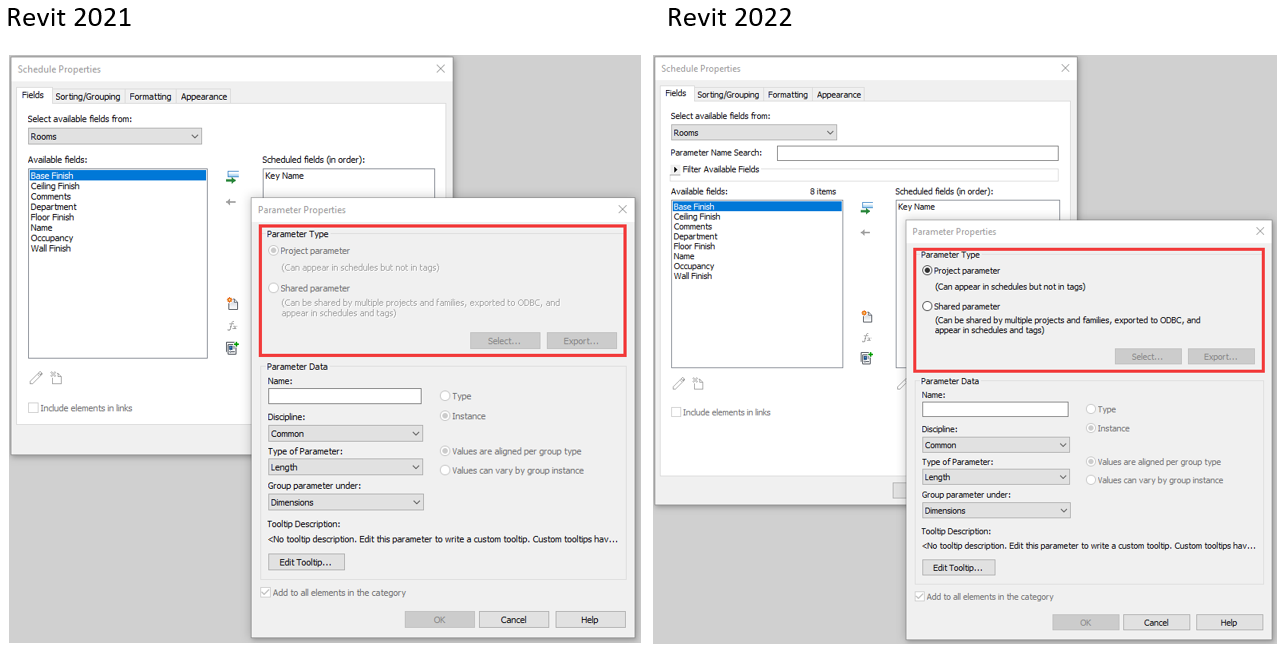Expand Filter Available Fields in Revit 2022
Screen dimensions: 1283x649
click(x=676, y=170)
